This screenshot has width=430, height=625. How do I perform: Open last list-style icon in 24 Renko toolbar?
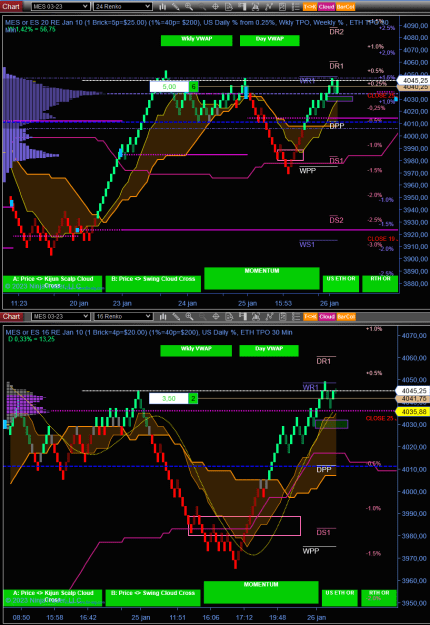point(295,6)
